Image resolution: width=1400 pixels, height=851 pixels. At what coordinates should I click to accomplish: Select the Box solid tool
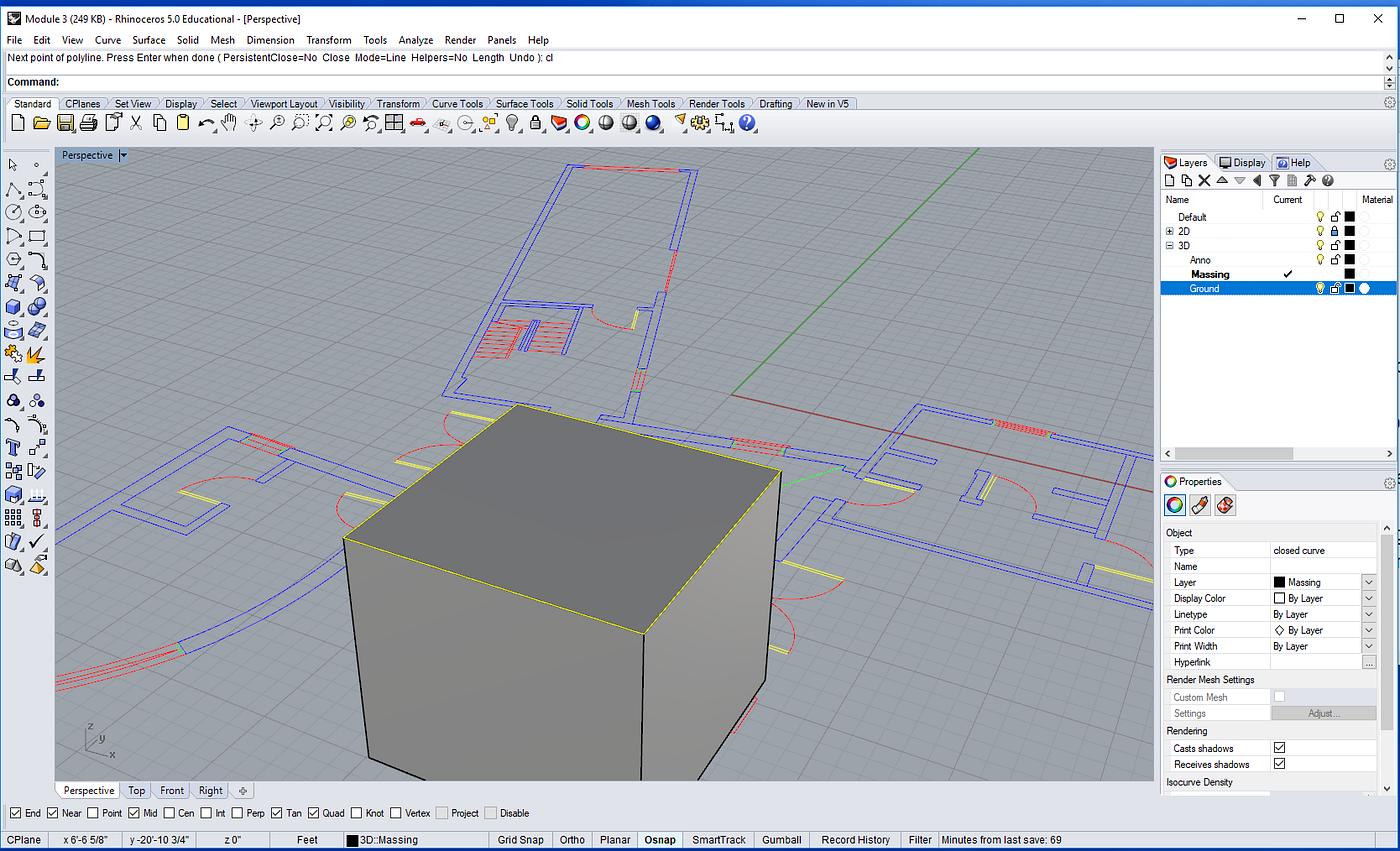pyautogui.click(x=14, y=307)
